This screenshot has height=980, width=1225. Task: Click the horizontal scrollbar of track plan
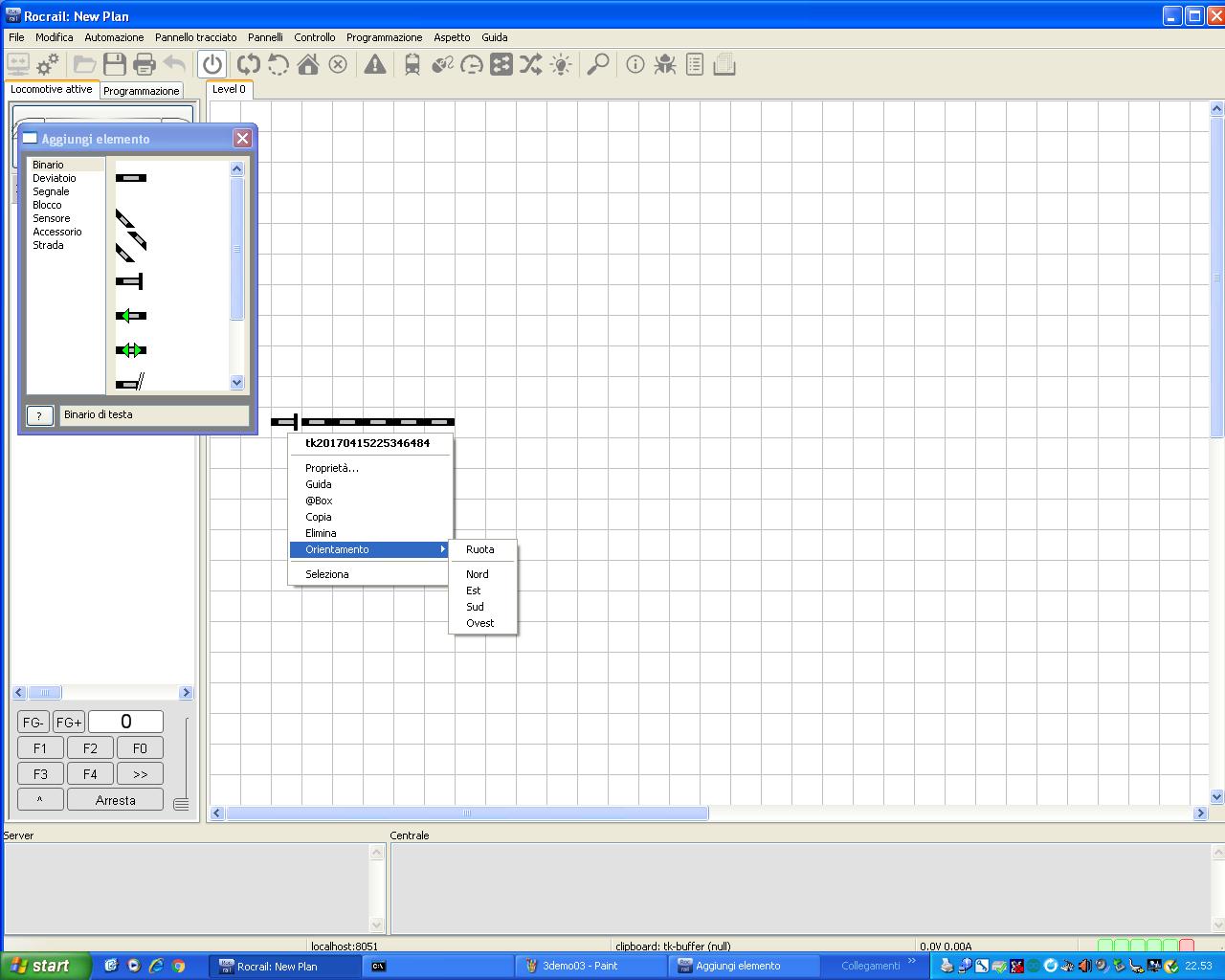[708, 813]
